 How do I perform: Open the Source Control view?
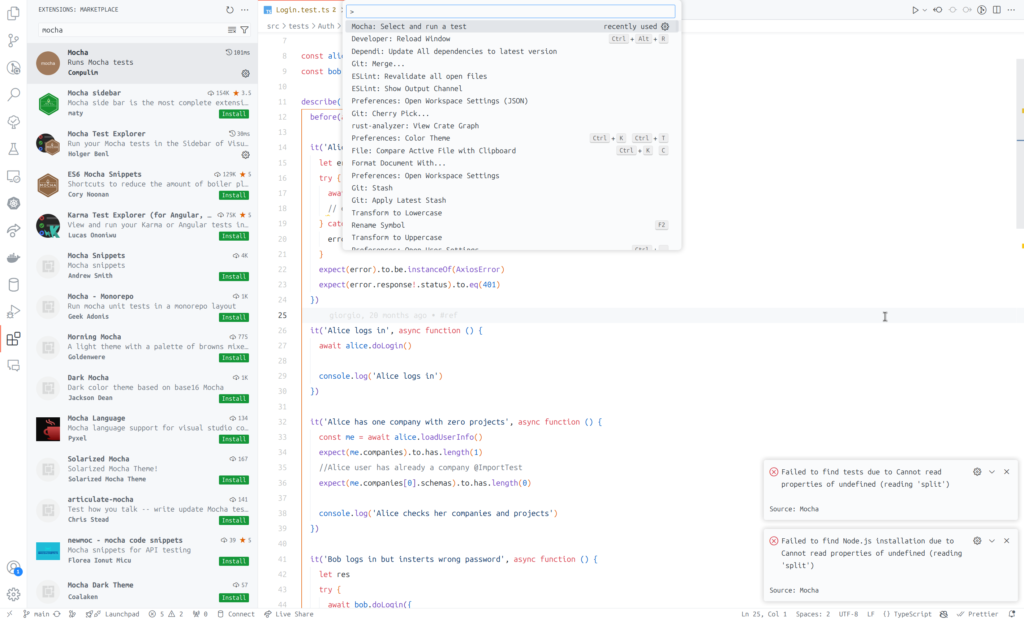tap(14, 41)
